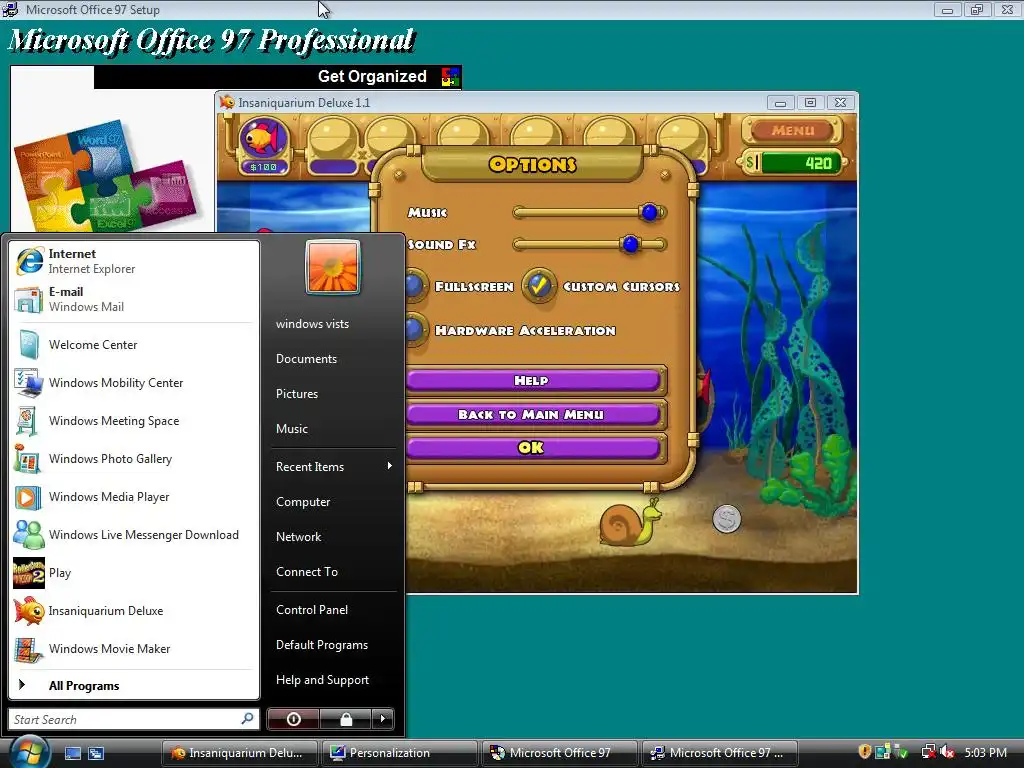Click the power sleep button in Start menu

[x=294, y=719]
